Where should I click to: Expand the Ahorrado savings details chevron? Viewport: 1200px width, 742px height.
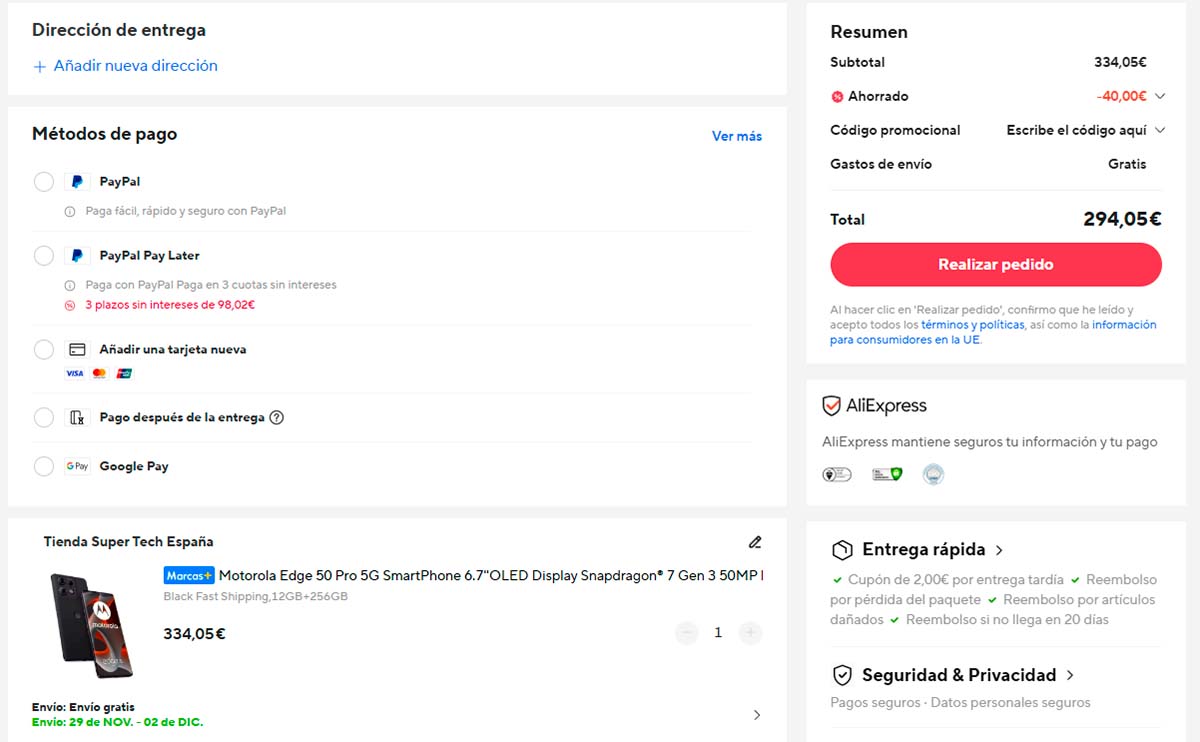[1160, 97]
